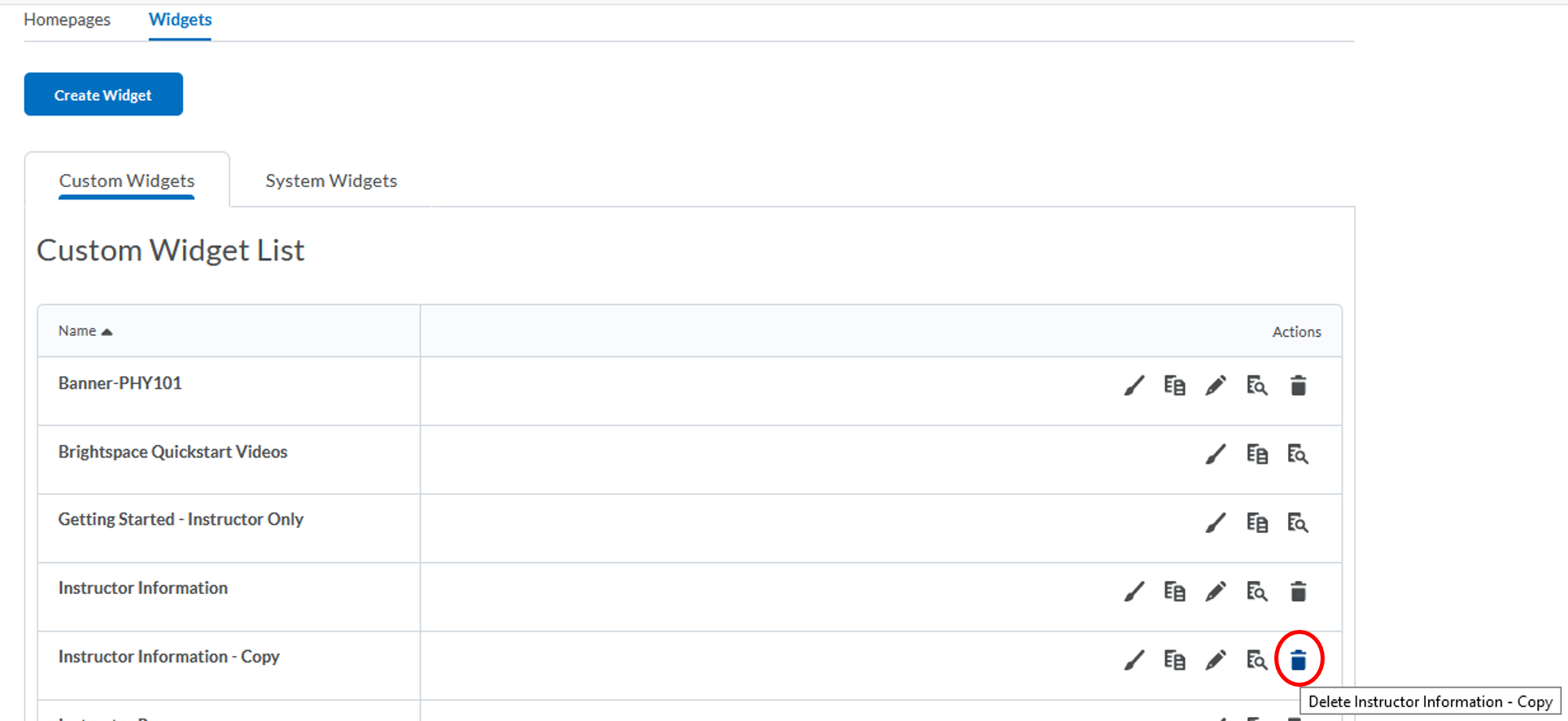Open the brush styling tool for Banner-PHY101
Screen dimensions: 1568x721
coord(1133,385)
